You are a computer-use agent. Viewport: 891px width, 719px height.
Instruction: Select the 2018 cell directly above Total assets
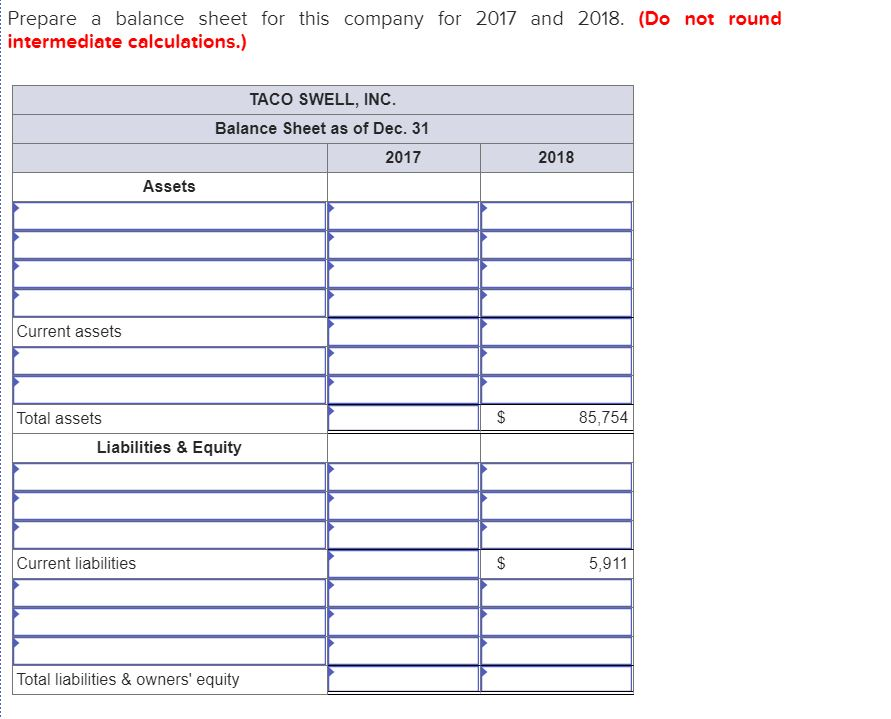(556, 390)
